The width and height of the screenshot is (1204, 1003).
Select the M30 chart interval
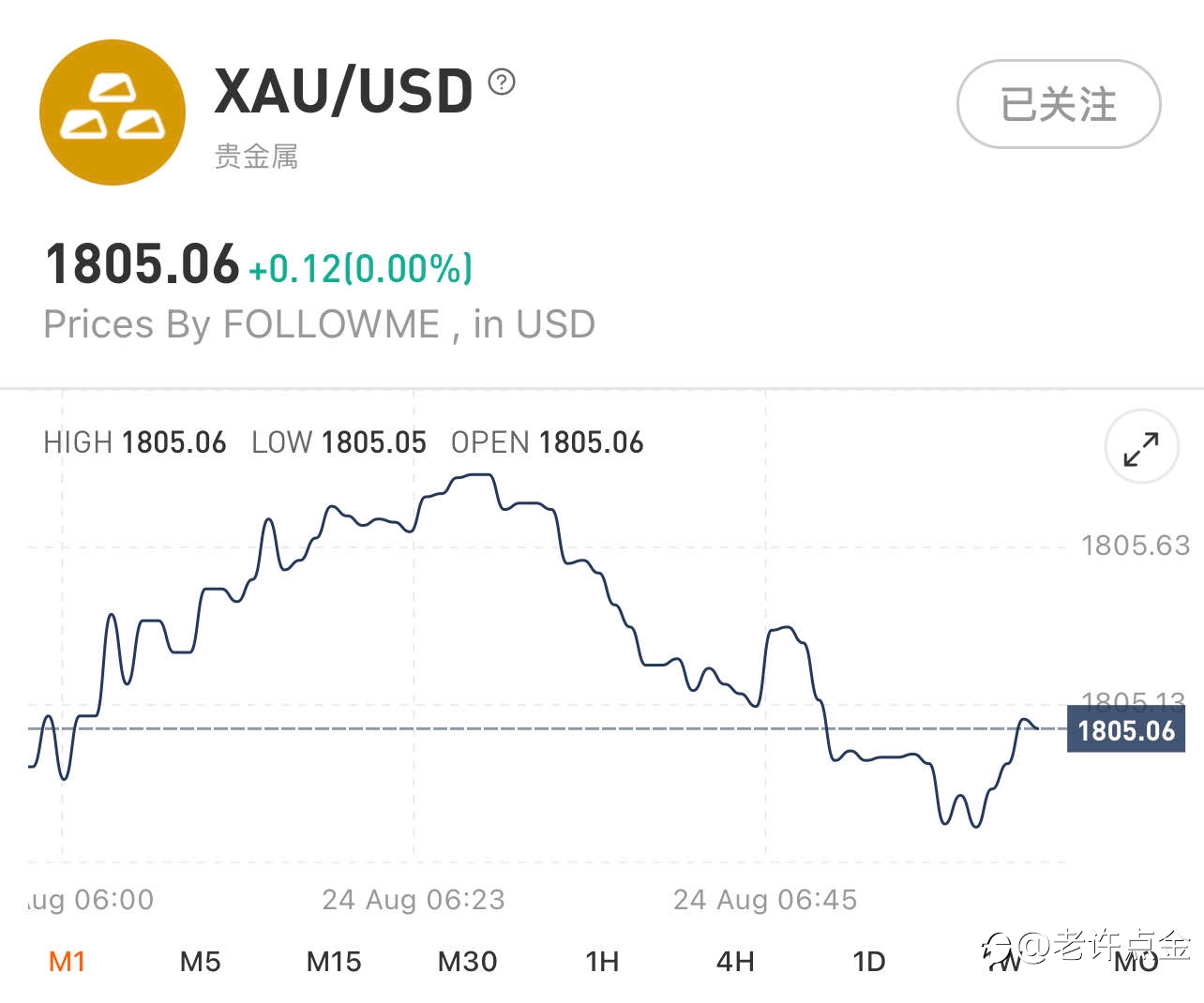[468, 961]
